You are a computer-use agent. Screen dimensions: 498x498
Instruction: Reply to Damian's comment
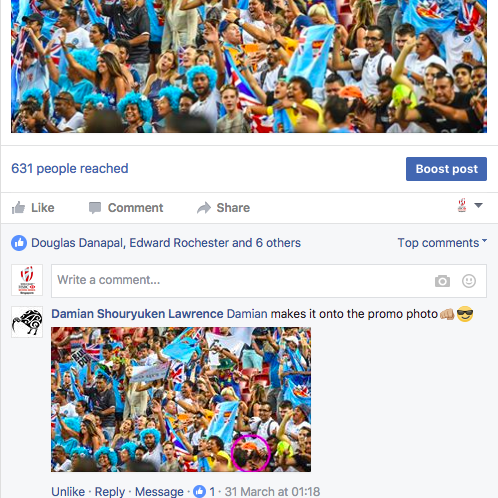click(x=110, y=492)
